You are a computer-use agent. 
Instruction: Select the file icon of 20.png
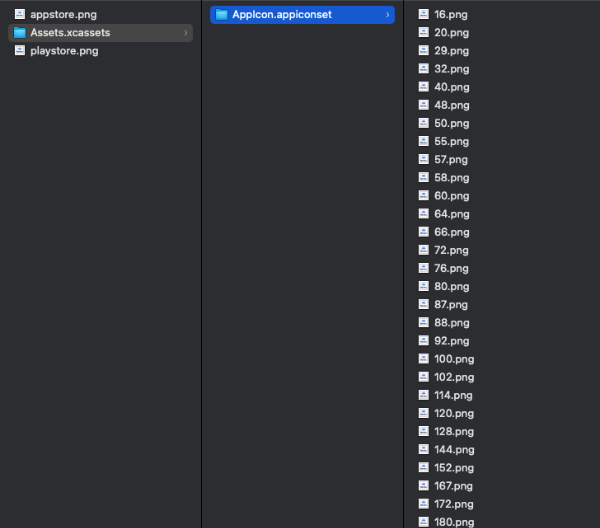424,33
